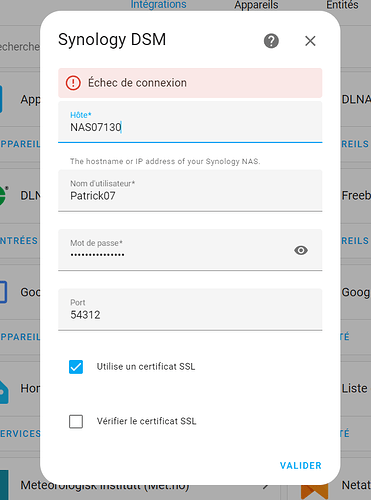371x500 pixels.
Task: Click the VALIDER button
Action: coord(301,465)
